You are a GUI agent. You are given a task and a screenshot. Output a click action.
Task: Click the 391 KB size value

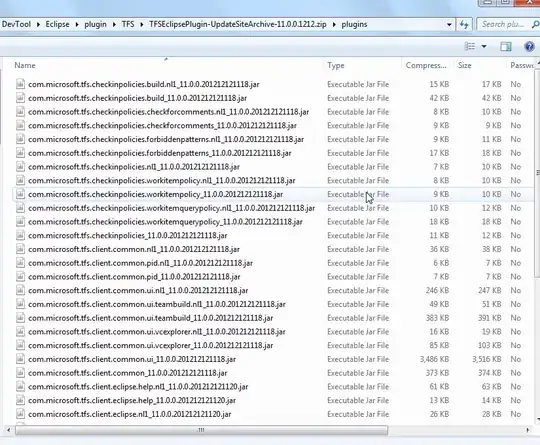click(x=489, y=318)
